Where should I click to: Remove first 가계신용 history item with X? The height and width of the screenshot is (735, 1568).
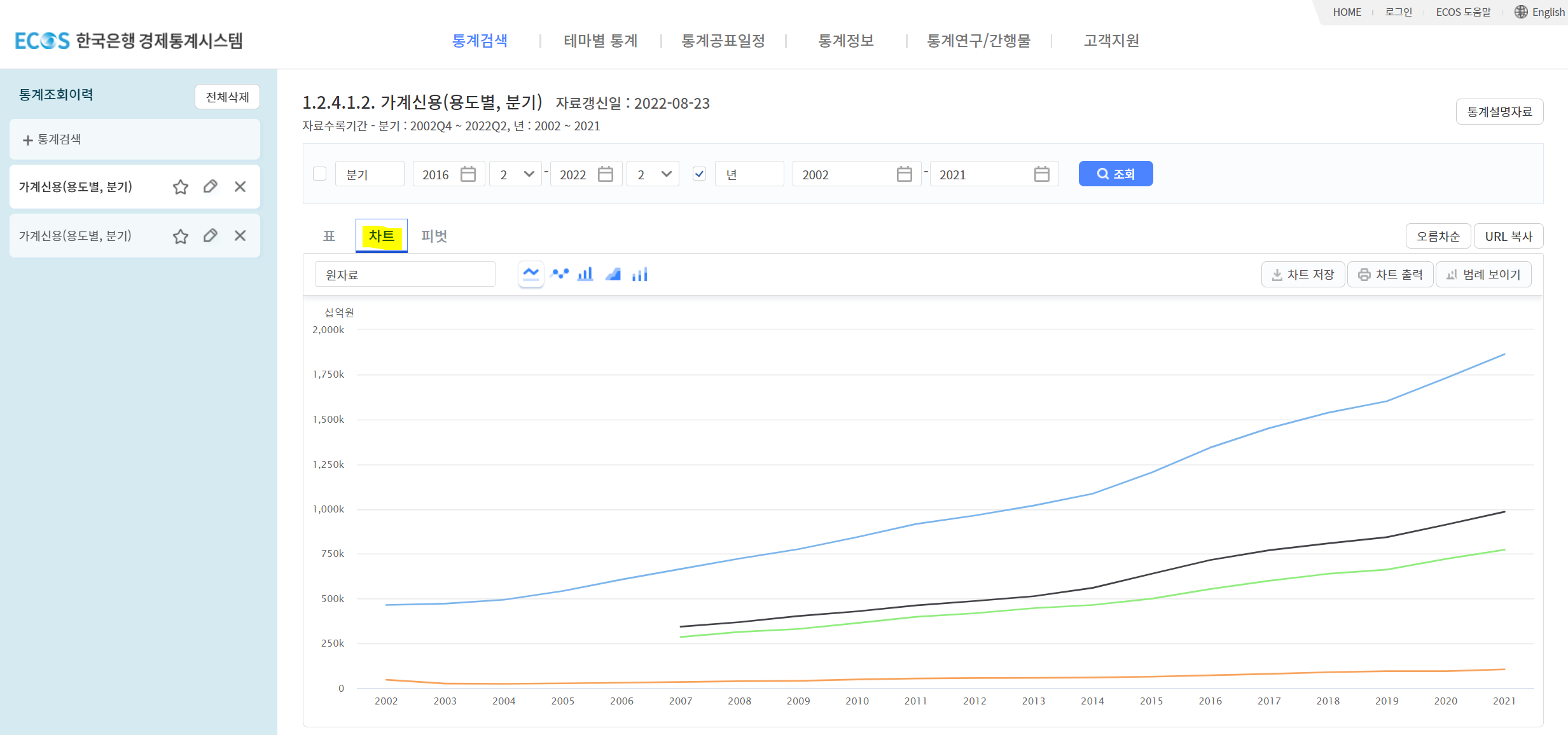[240, 187]
